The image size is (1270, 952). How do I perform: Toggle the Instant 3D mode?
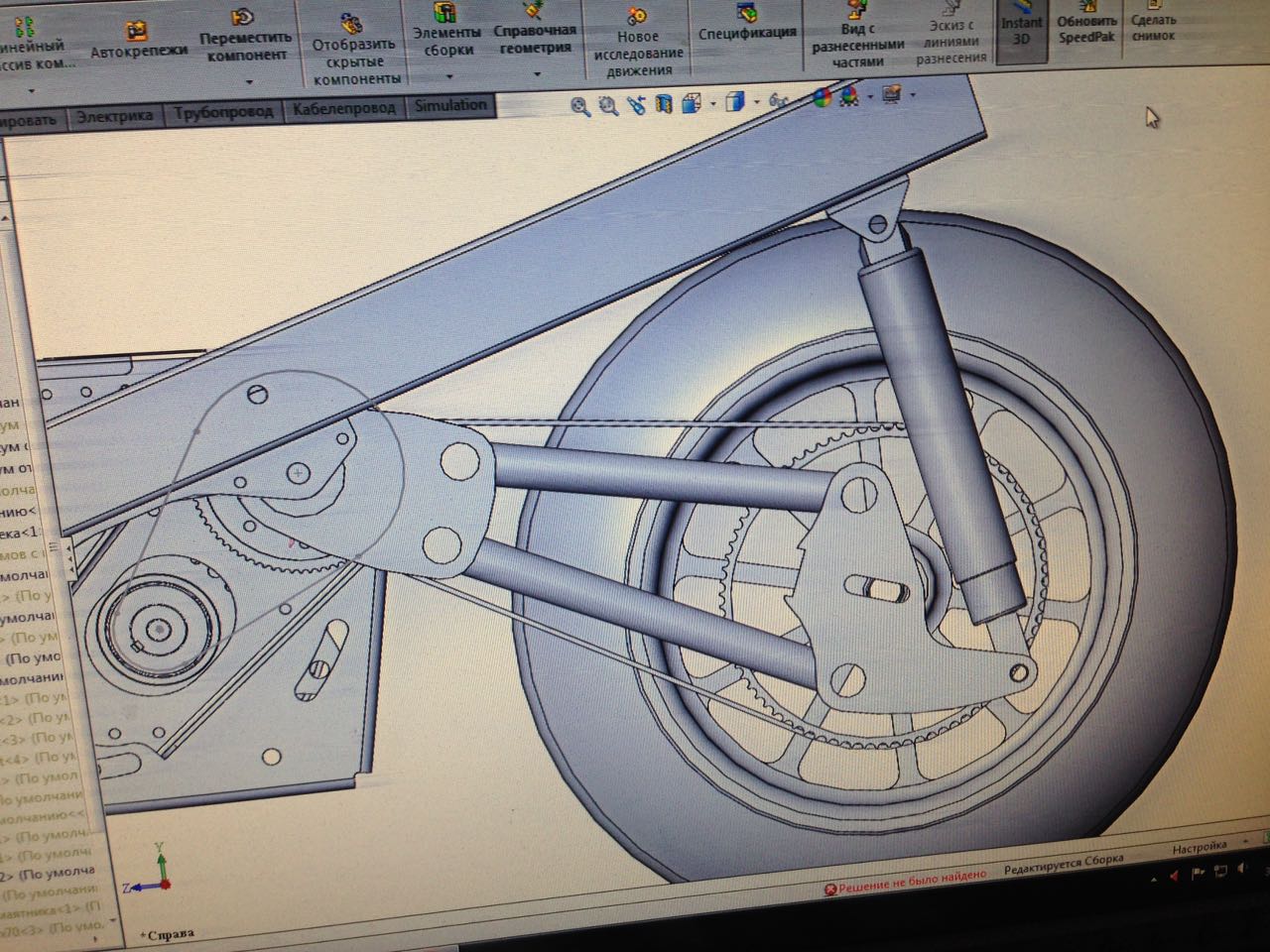(1022, 28)
